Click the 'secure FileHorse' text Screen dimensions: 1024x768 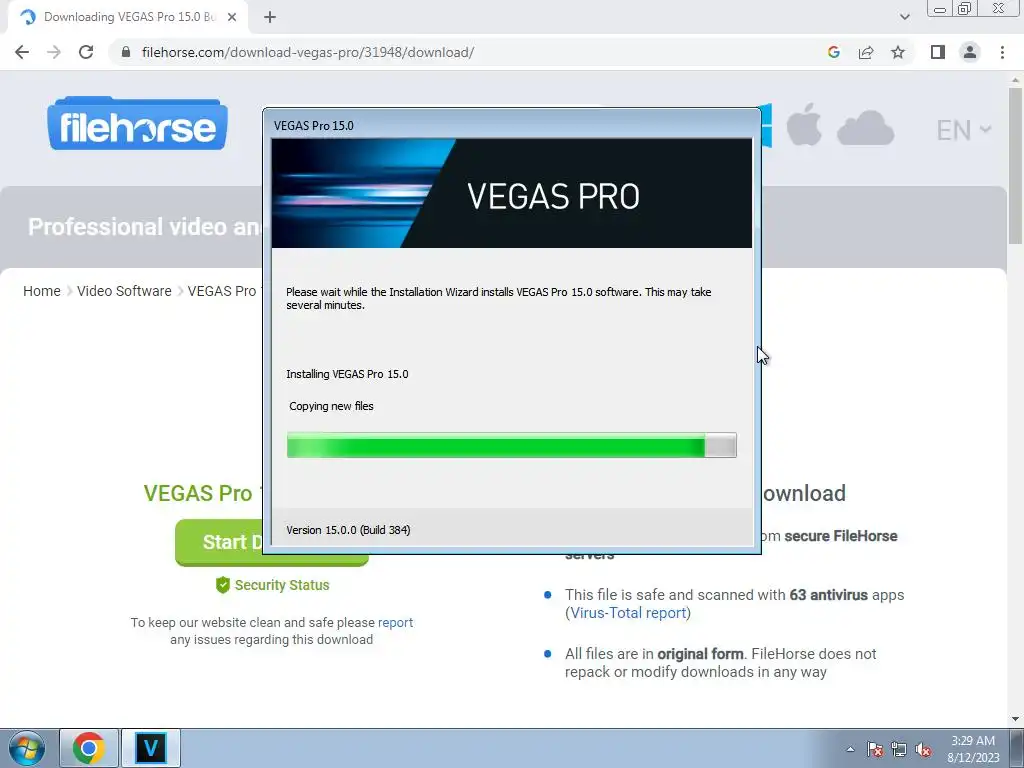pos(841,536)
